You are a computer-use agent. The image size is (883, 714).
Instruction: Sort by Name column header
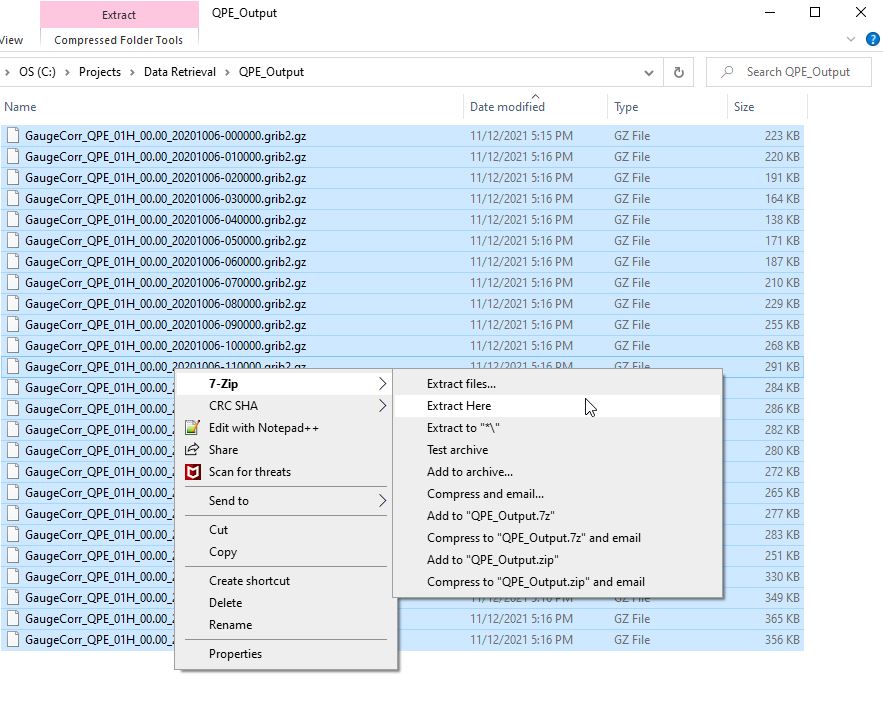[232, 106]
